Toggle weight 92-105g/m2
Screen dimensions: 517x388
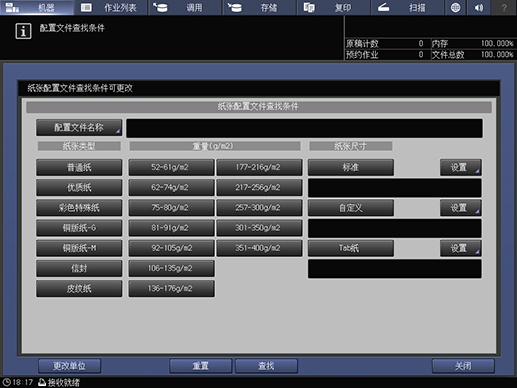pyautogui.click(x=171, y=248)
